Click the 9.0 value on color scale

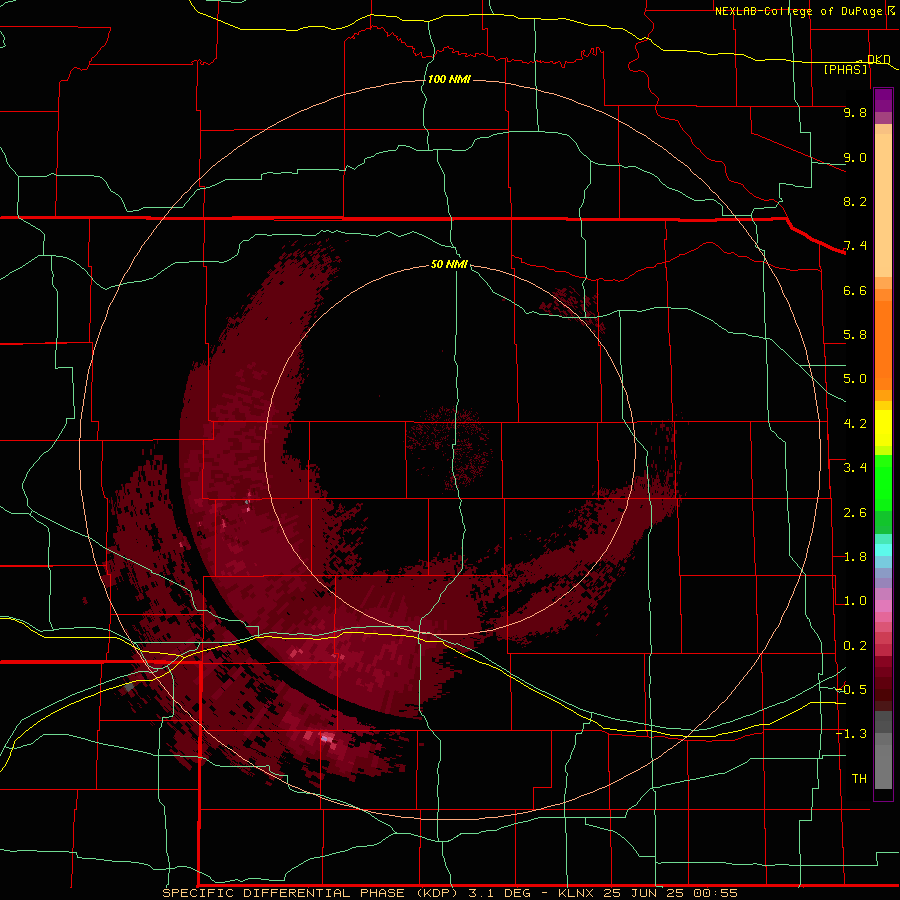[x=855, y=157]
